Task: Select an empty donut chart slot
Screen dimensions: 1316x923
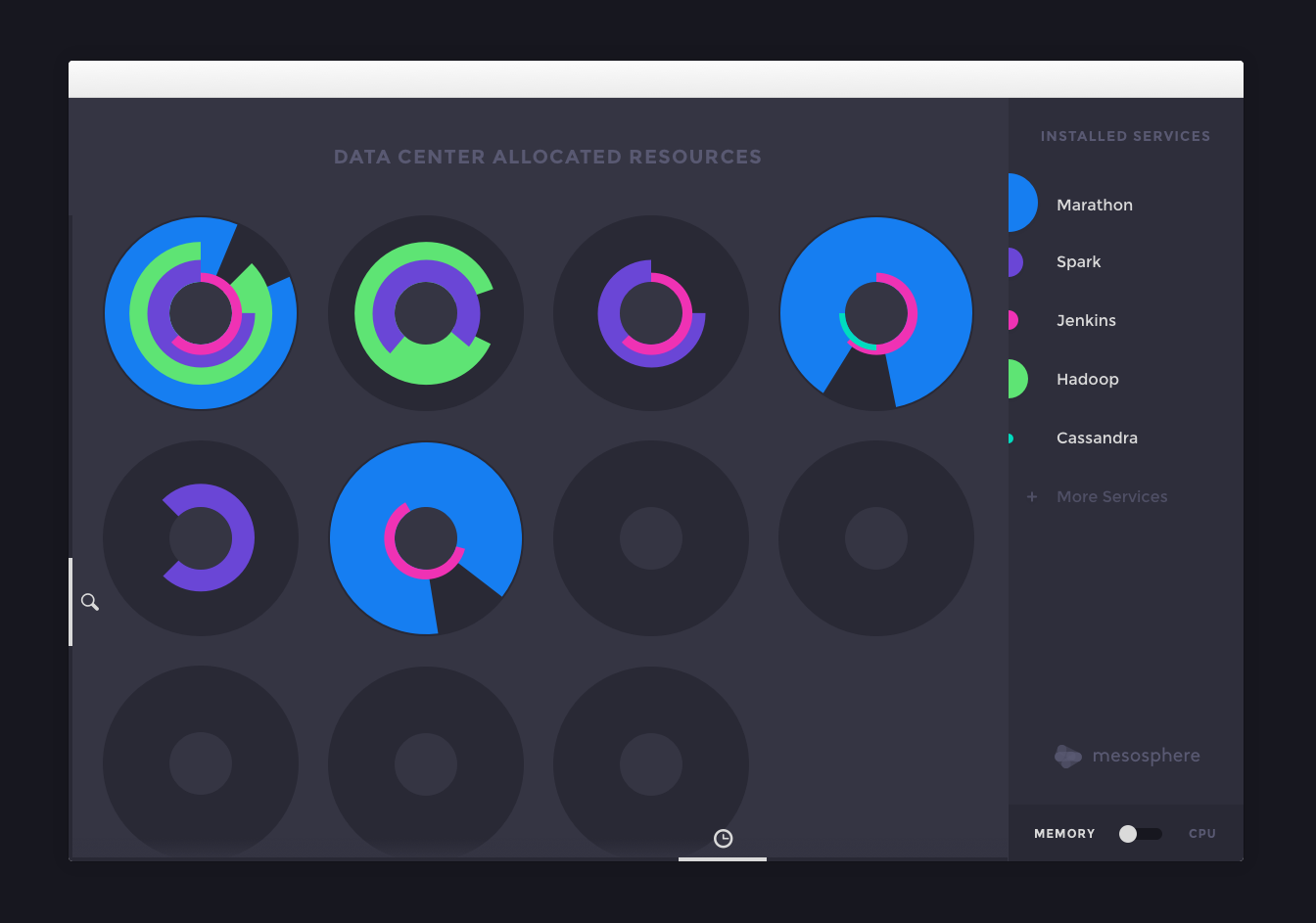Action: point(650,537)
